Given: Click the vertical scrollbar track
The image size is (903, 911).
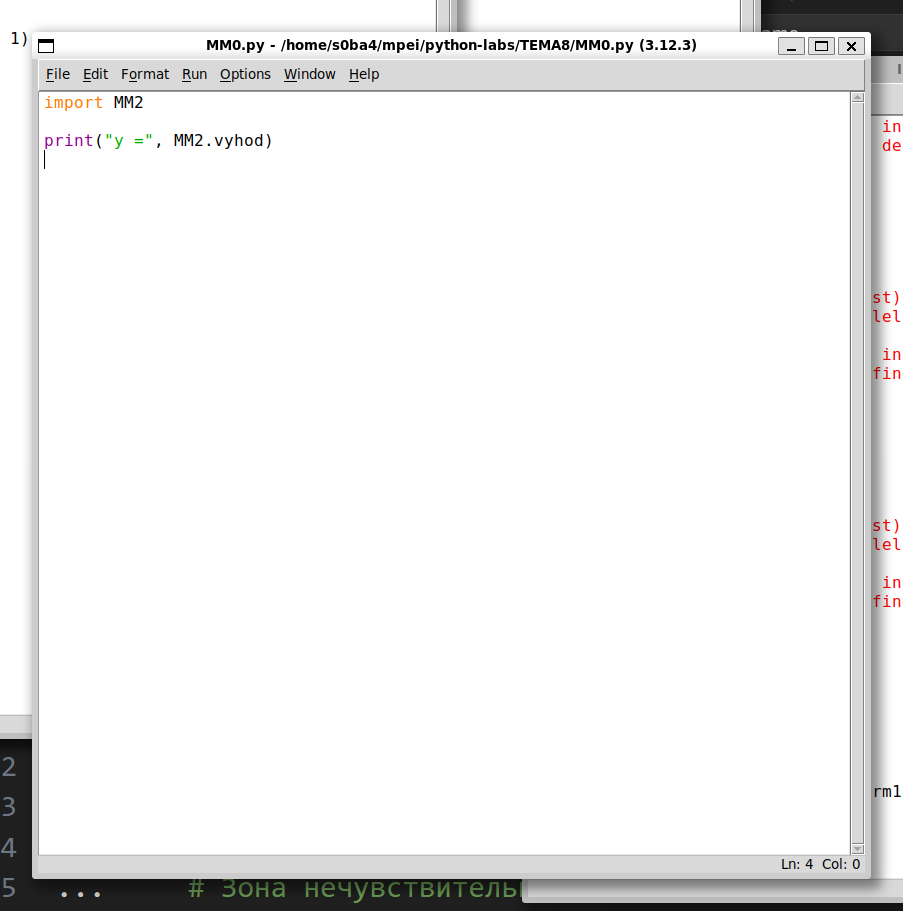Looking at the screenshot, I should pyautogui.click(x=857, y=470).
